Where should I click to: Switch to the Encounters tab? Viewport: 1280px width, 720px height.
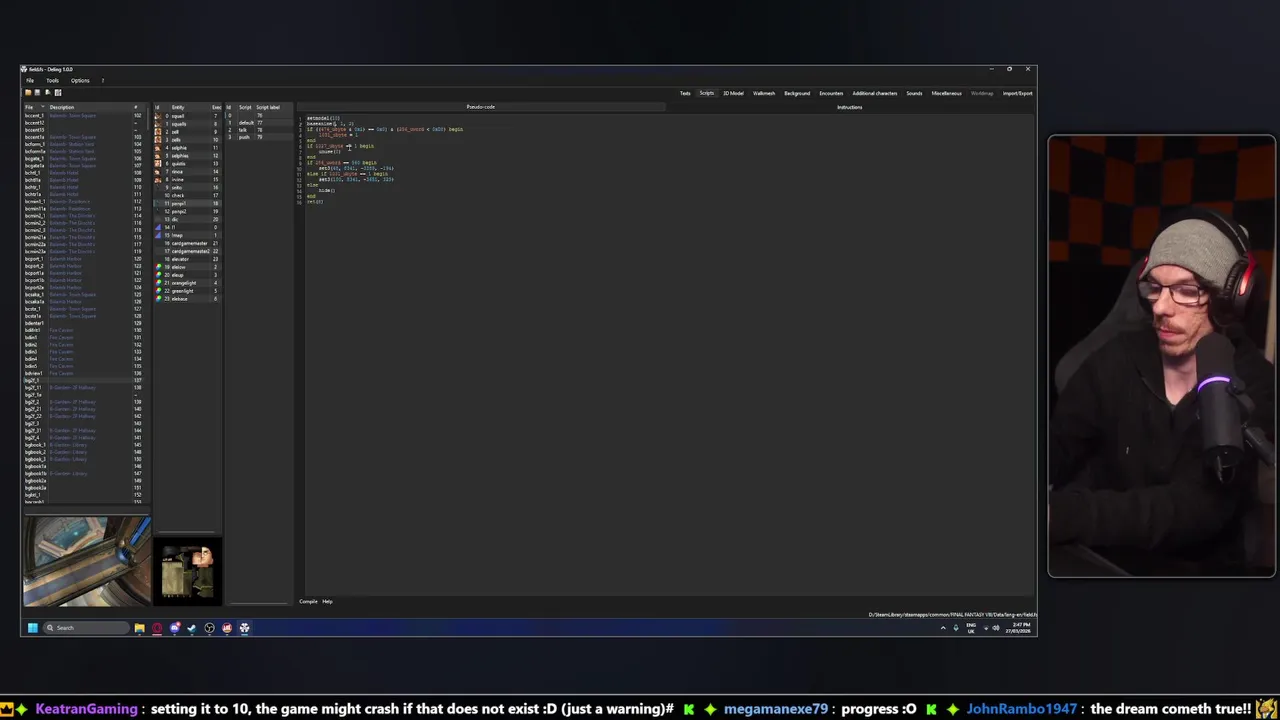coord(831,93)
